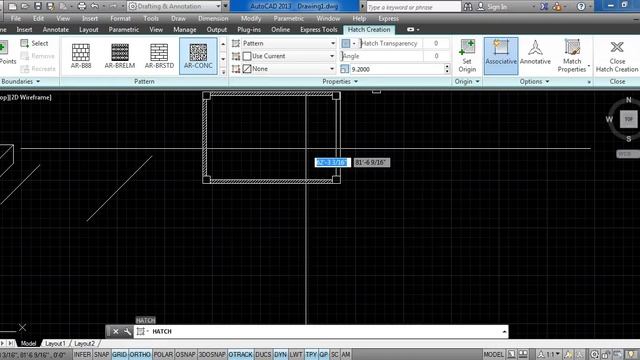Screen dimensions: 640x360
Task: Click the Save As icon in quick access toolbar
Action: click(51, 6)
